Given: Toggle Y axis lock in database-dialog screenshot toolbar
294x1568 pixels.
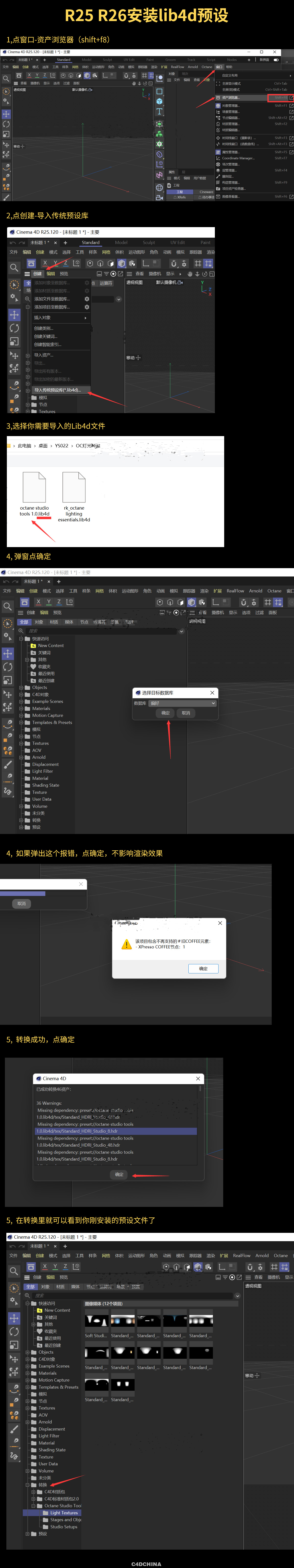Looking at the screenshot, I should point(49,602).
